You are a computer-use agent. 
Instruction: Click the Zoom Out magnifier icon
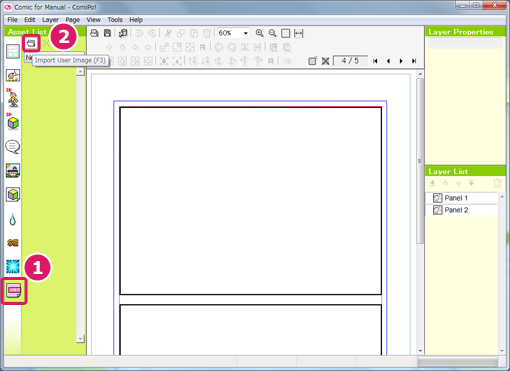pyautogui.click(x=273, y=33)
